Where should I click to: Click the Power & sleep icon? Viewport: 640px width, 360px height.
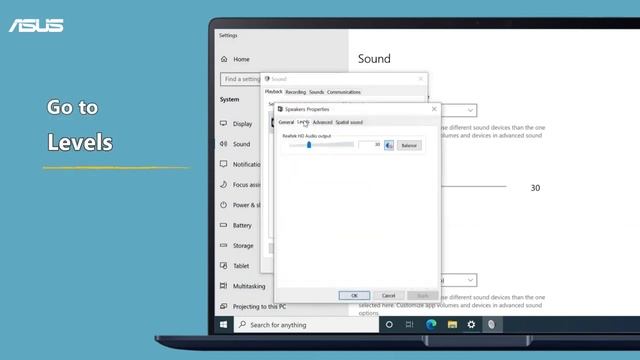[223, 205]
